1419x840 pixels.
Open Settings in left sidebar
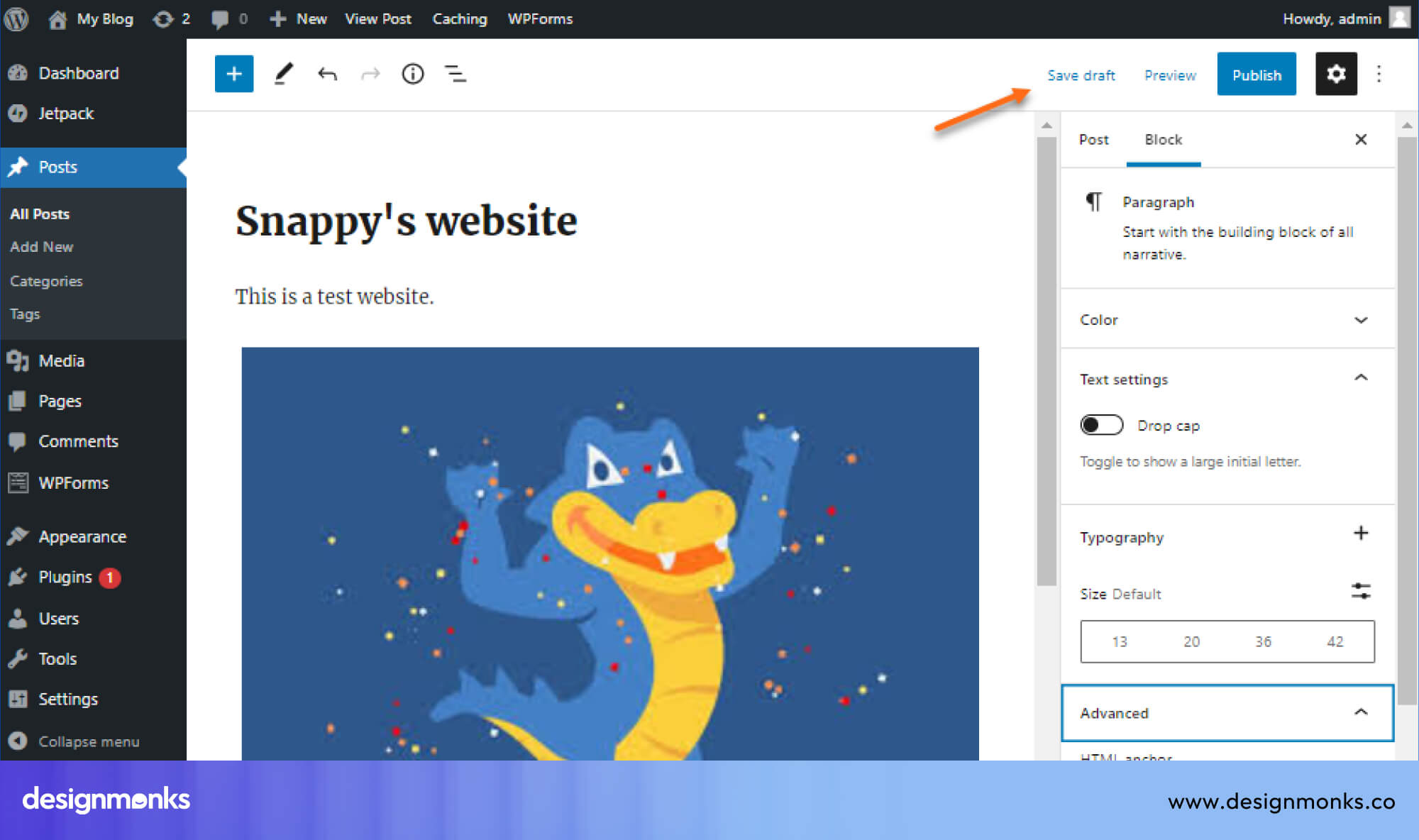pos(93,700)
